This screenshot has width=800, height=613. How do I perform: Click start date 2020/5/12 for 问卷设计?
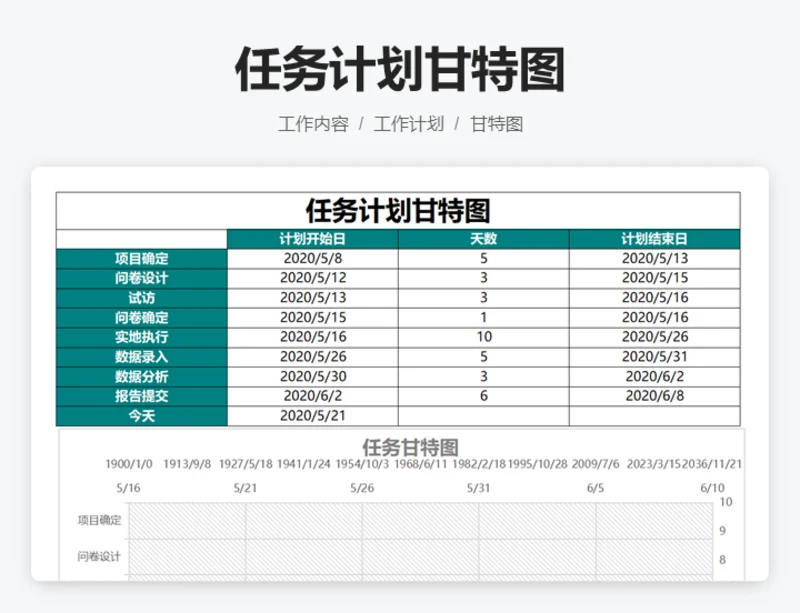pyautogui.click(x=313, y=278)
